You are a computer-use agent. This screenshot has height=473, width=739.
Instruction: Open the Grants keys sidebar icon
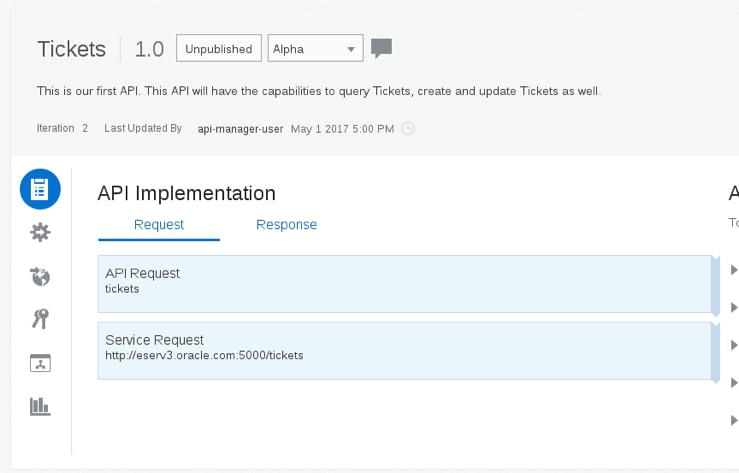point(40,319)
